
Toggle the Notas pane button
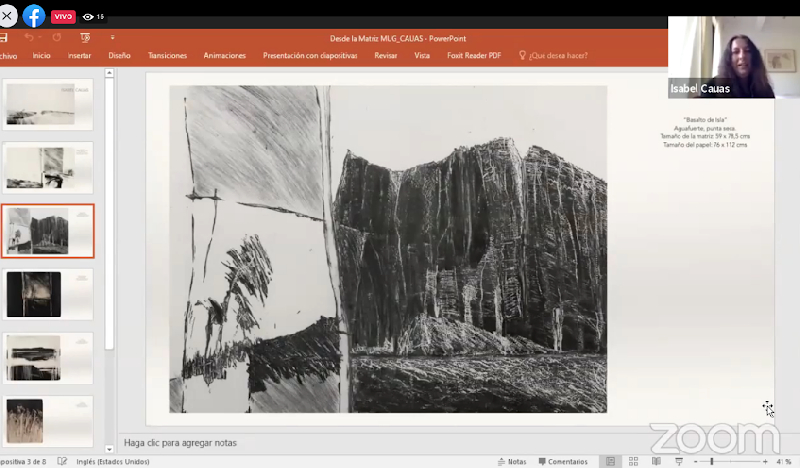512,461
